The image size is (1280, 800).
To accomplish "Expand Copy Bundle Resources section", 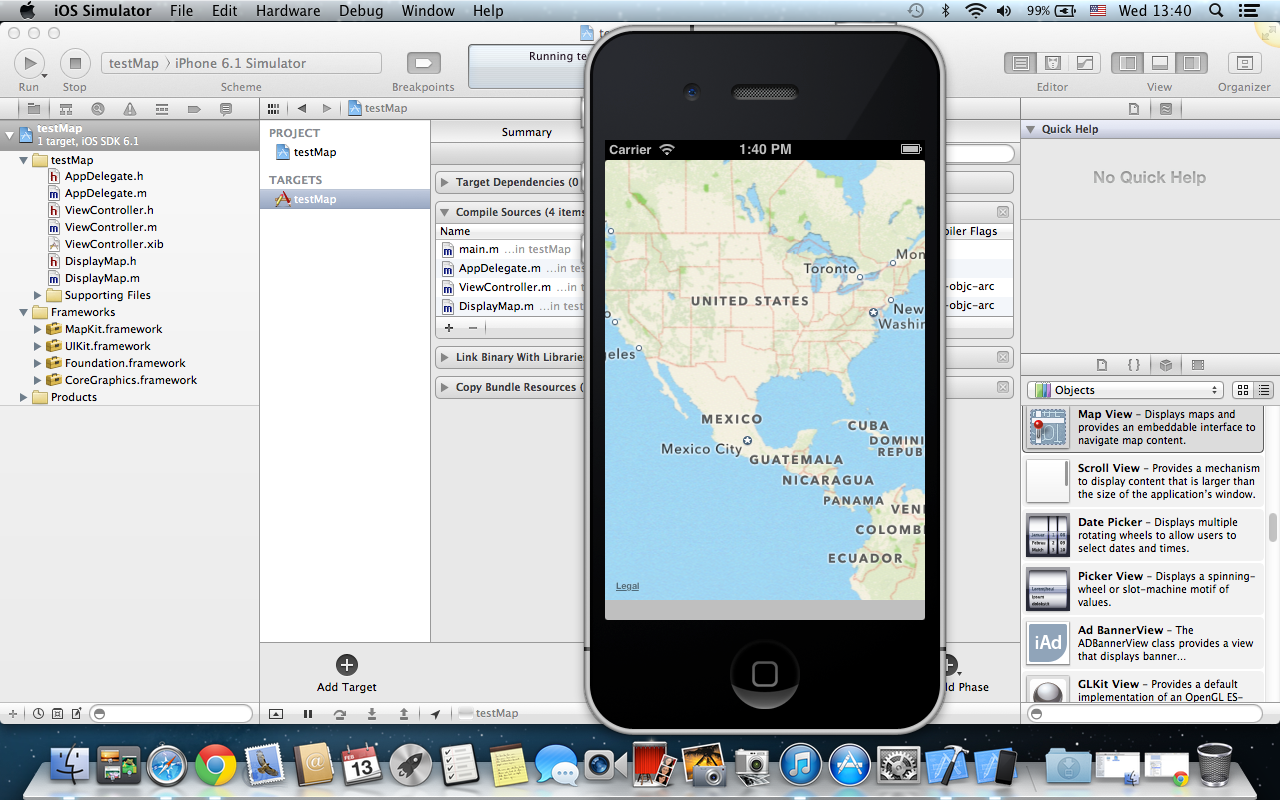I will (445, 387).
